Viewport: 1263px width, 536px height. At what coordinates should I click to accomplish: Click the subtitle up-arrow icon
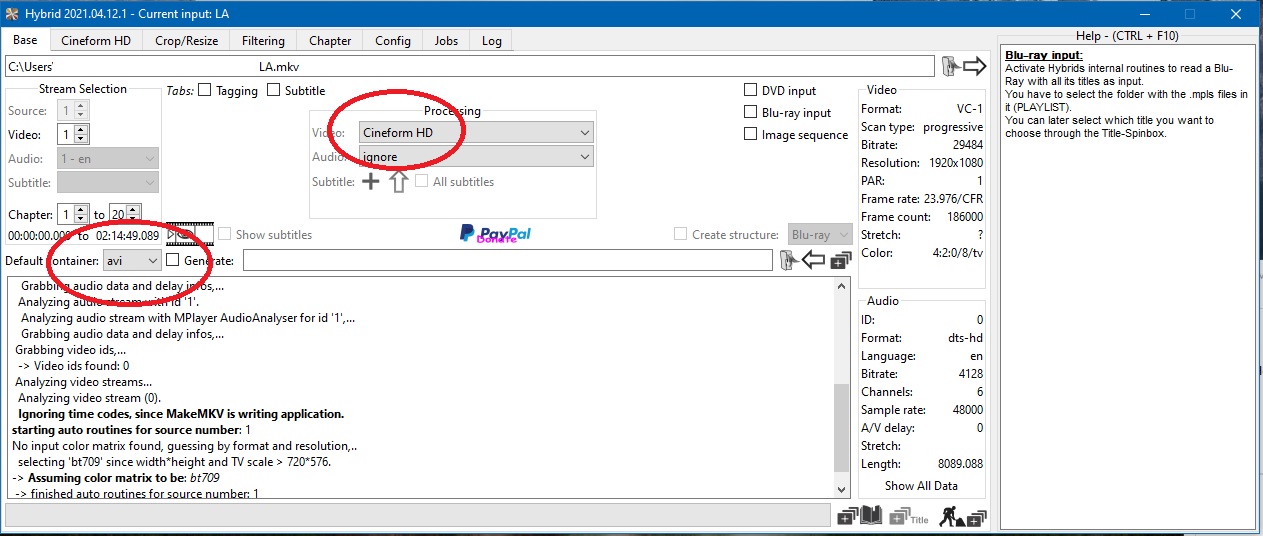(399, 181)
